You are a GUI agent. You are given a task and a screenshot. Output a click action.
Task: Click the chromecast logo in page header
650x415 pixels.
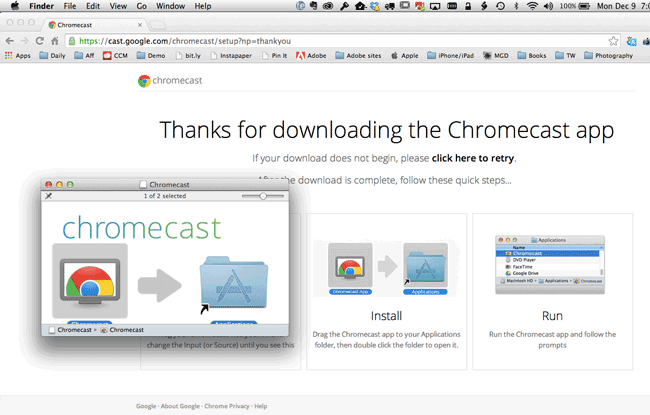[x=170, y=80]
